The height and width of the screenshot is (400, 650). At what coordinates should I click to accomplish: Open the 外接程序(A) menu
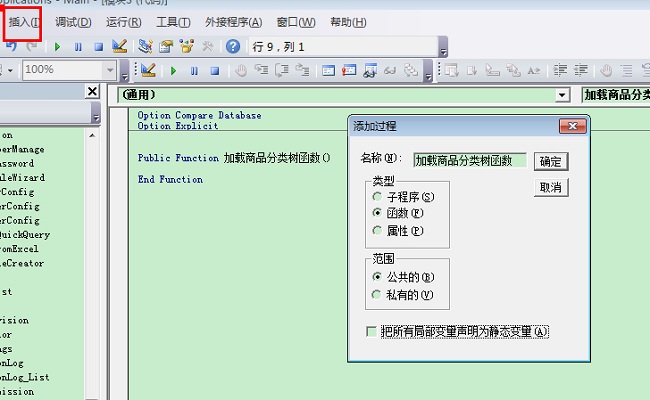[233, 22]
